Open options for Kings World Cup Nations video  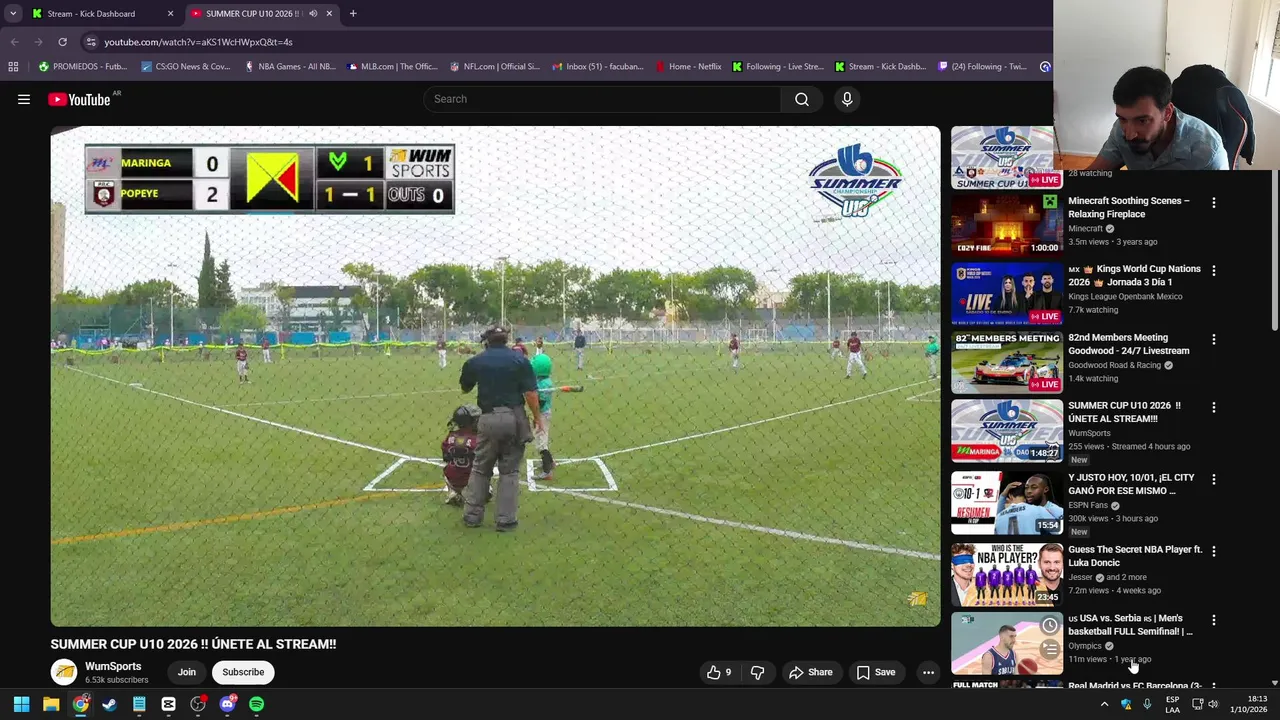(x=1214, y=271)
